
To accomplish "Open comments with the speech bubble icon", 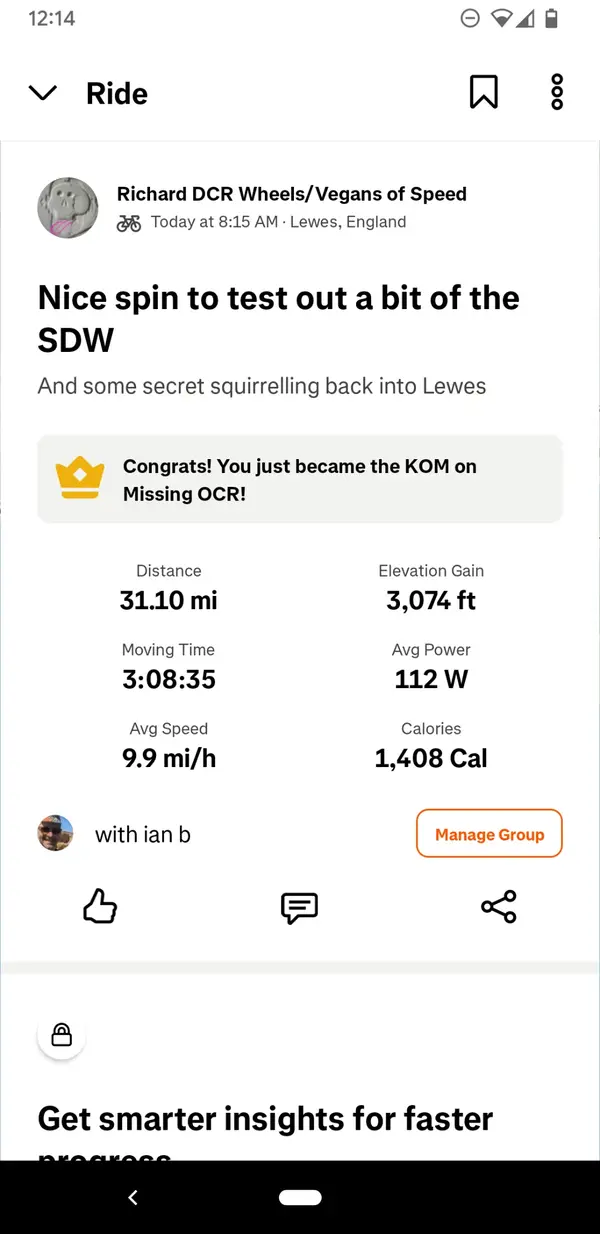I will [x=299, y=907].
